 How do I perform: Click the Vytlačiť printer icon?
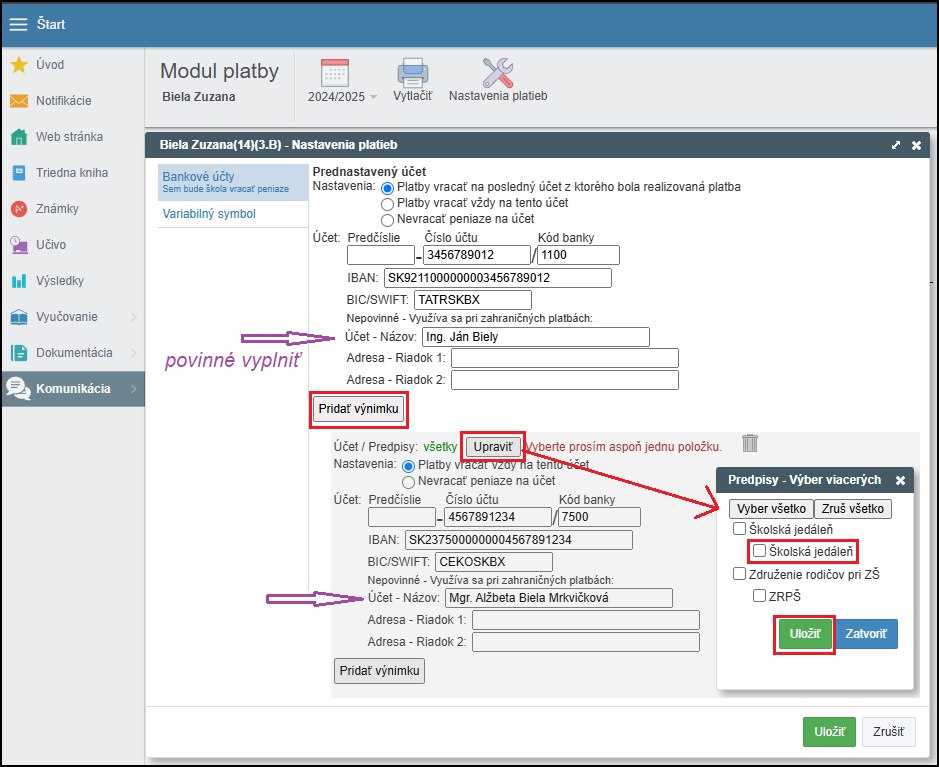412,74
